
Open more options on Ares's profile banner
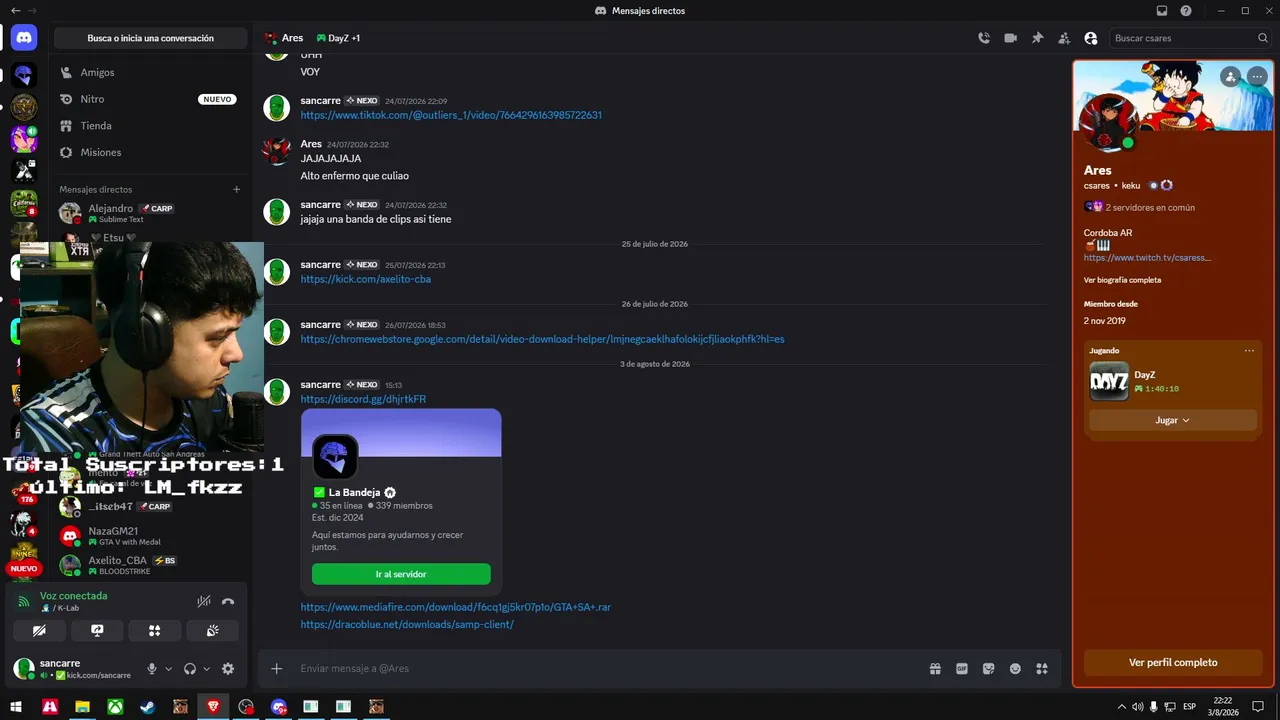pos(1257,76)
